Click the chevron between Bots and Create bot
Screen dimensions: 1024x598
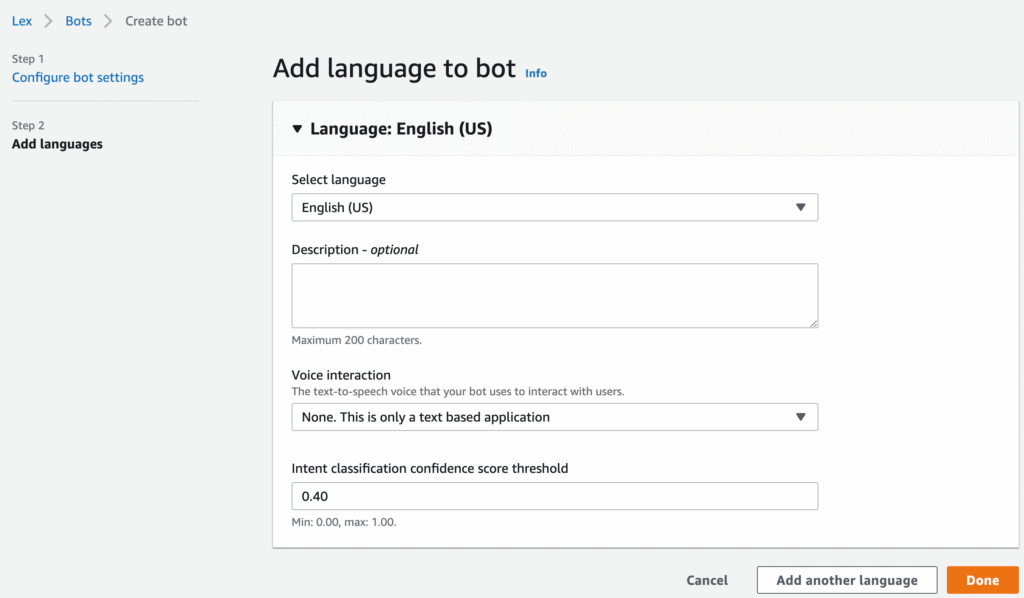[108, 21]
